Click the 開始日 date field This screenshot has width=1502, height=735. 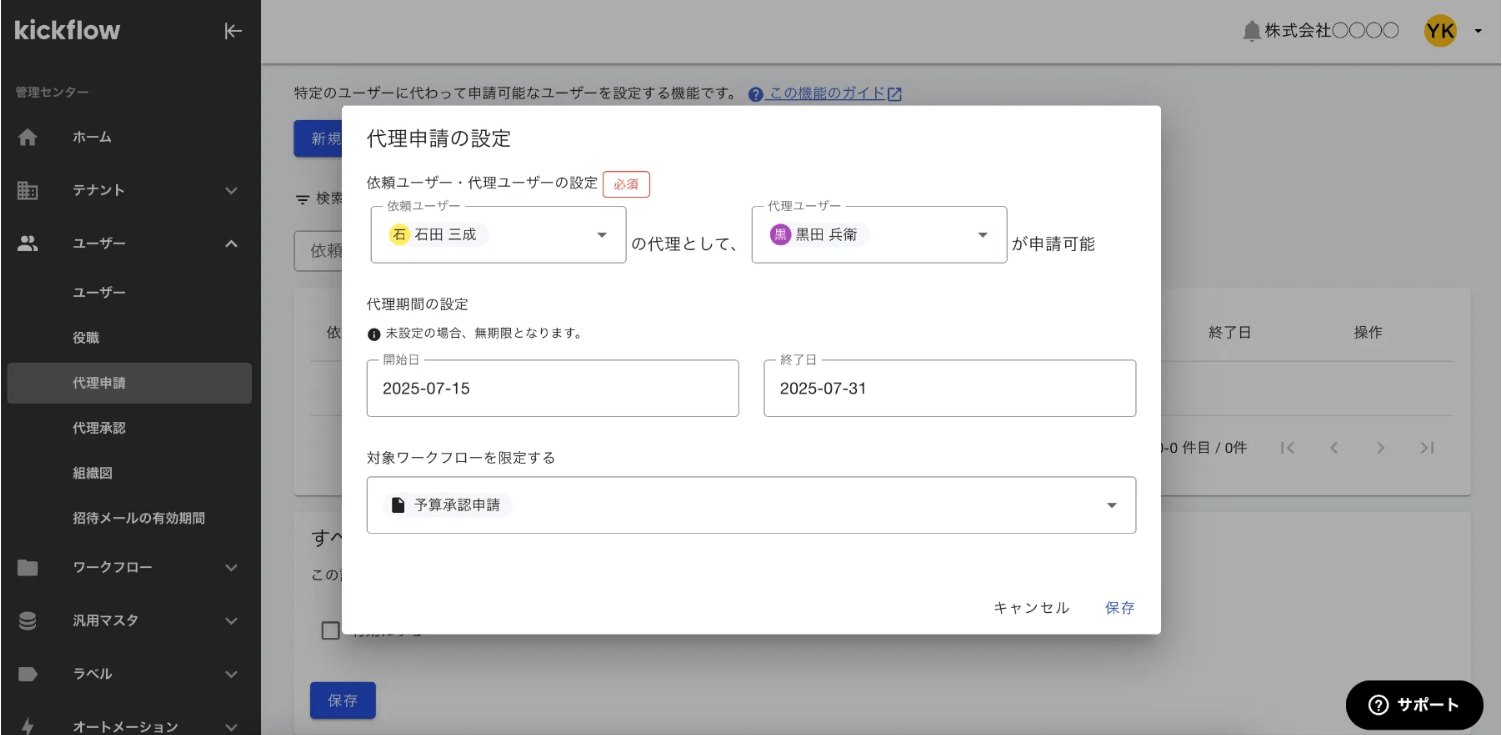553,388
